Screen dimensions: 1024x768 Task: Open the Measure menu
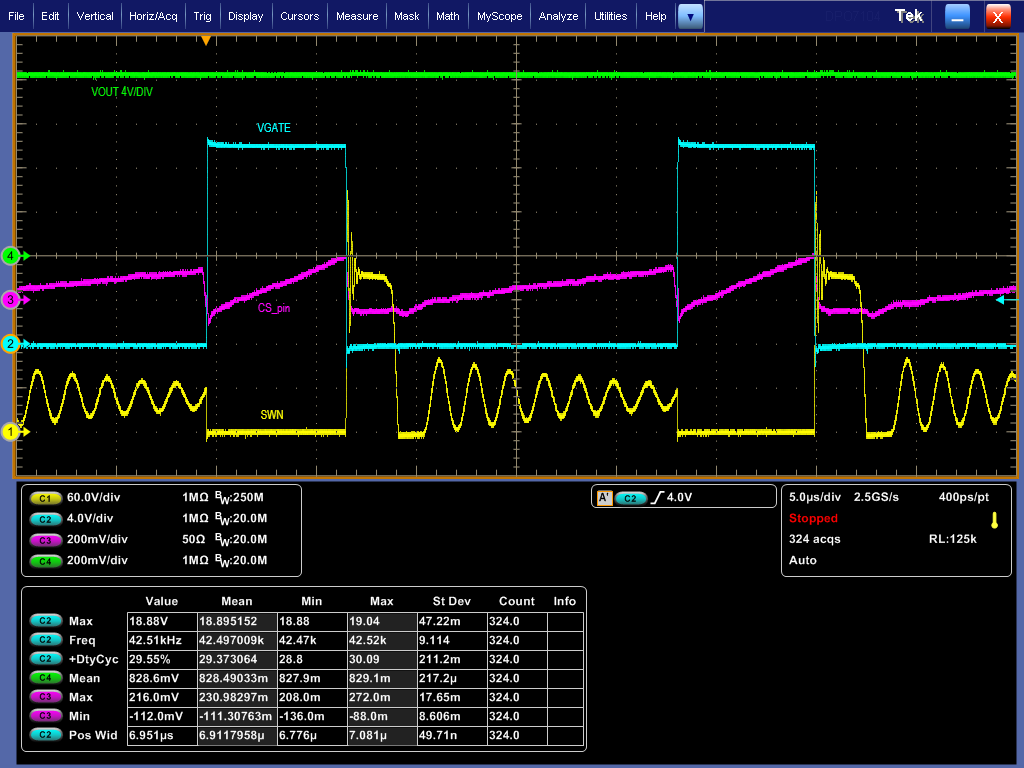[357, 16]
